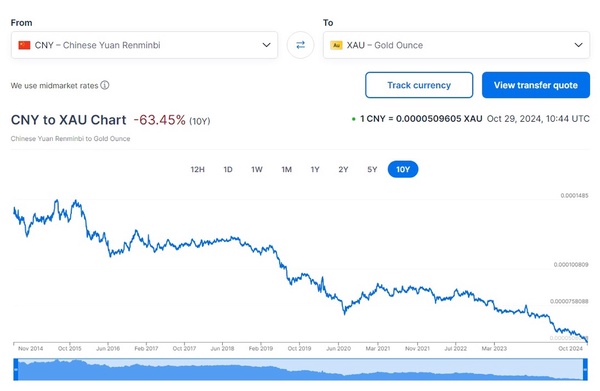
Task: Click the left range slider handle
Action: pos(16,370)
